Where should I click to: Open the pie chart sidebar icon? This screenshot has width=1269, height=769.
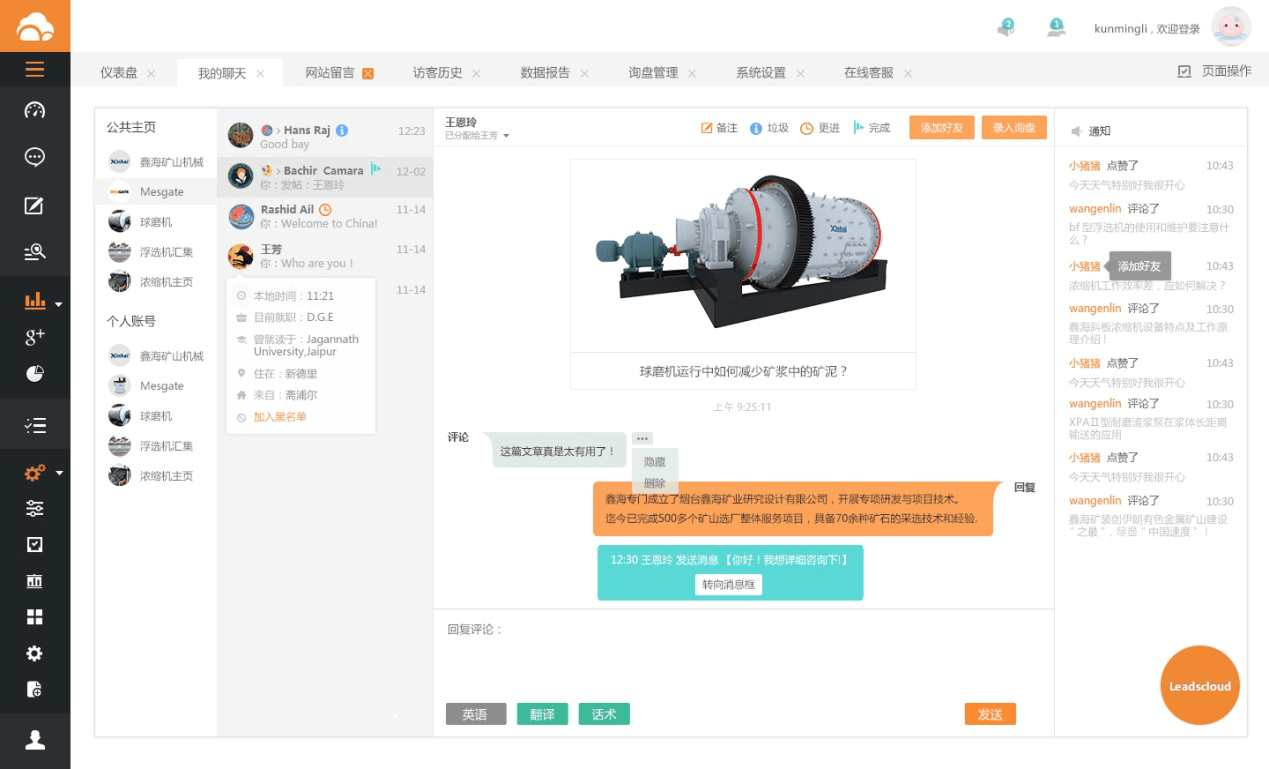click(35, 374)
